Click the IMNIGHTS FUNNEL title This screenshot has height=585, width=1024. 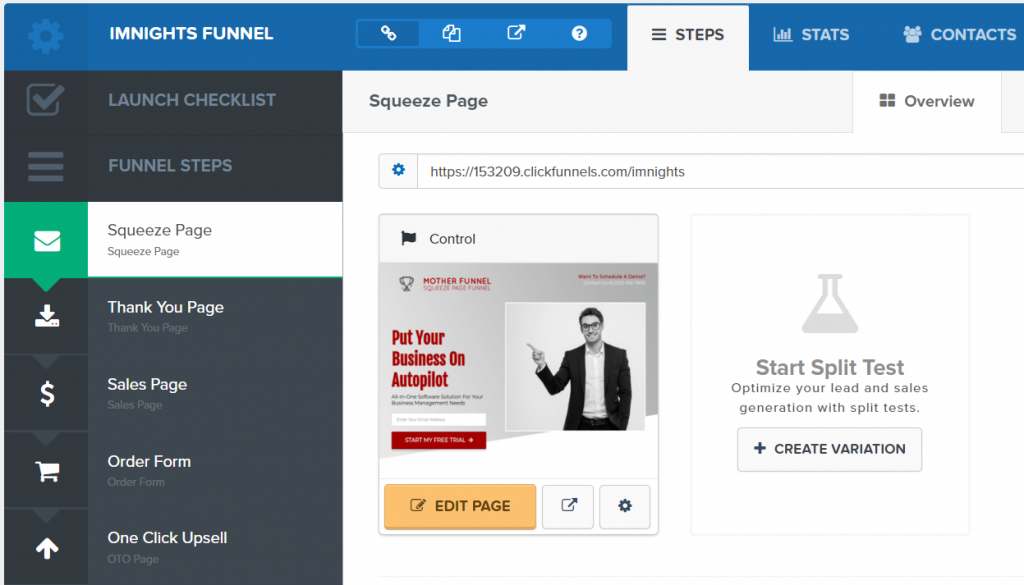(x=191, y=34)
